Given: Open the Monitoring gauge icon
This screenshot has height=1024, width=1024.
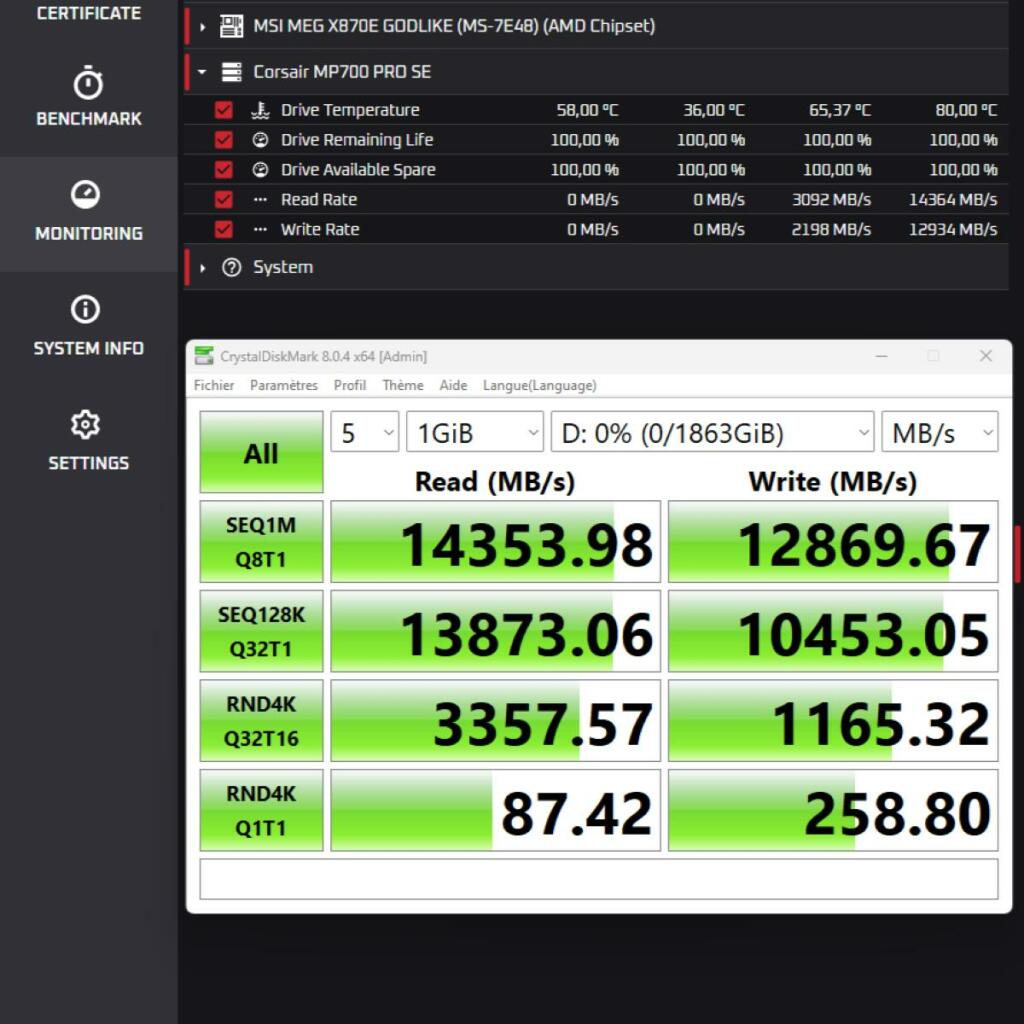Looking at the screenshot, I should [x=86, y=195].
